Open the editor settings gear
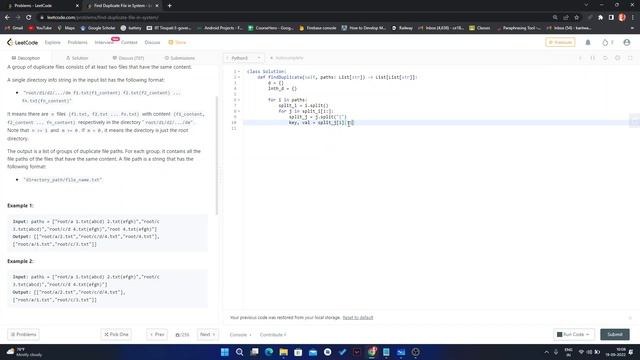This screenshot has width=640, height=360. [618, 58]
